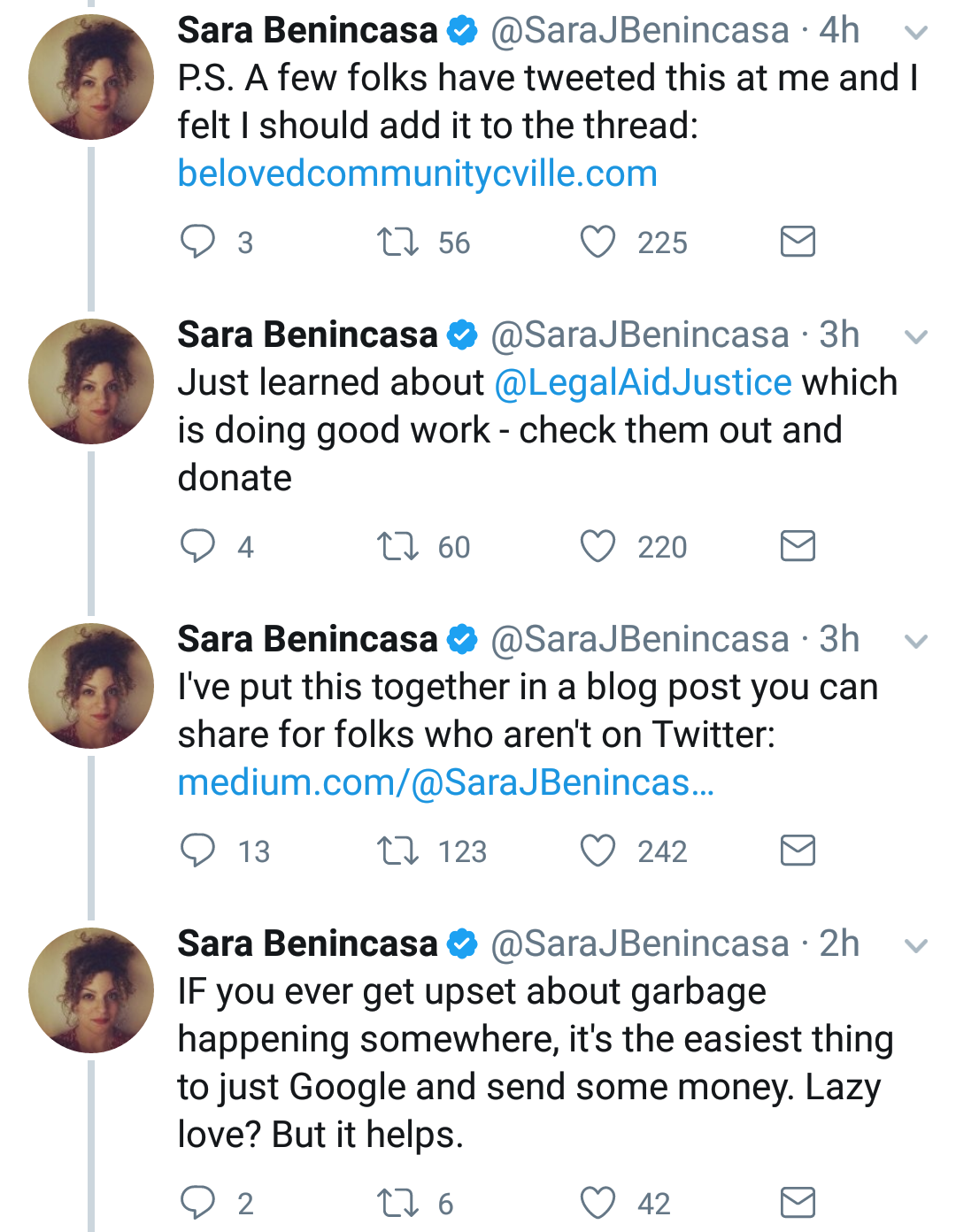
Task: Send the 'Lazy love' tweet via message
Action: pyautogui.click(x=798, y=1203)
